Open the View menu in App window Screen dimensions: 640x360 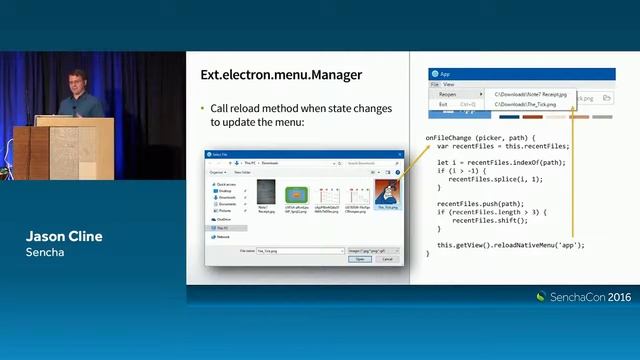[449, 84]
